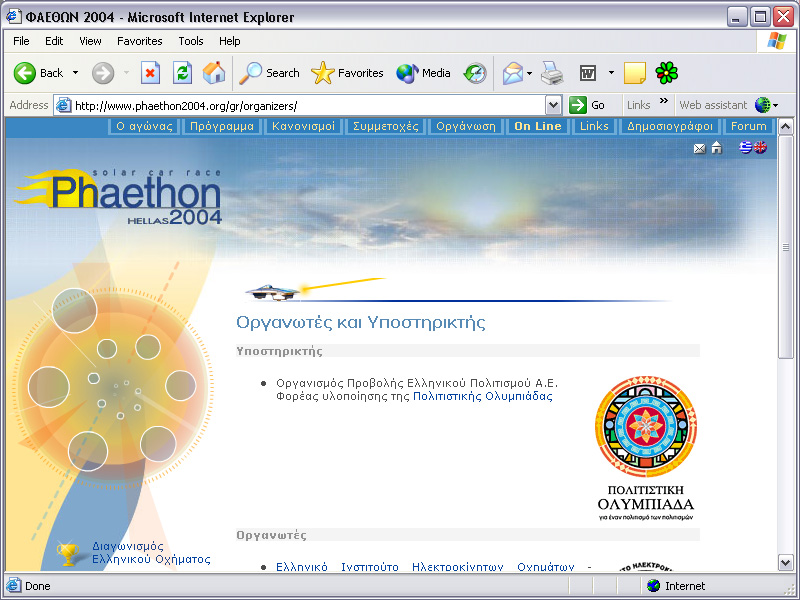
Task: Open the Ελληνικό Ινστιτούτο Ηλεκτροκίνητων Οχημάτων link
Action: click(425, 566)
